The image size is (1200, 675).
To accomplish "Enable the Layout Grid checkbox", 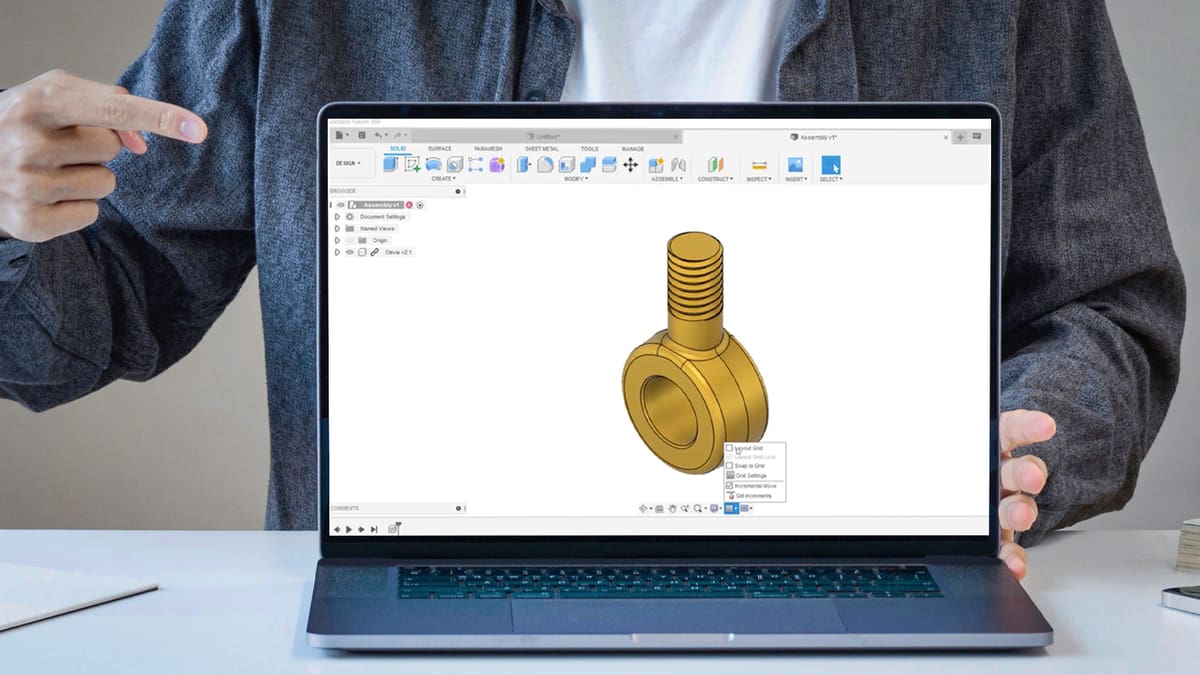I will click(729, 448).
